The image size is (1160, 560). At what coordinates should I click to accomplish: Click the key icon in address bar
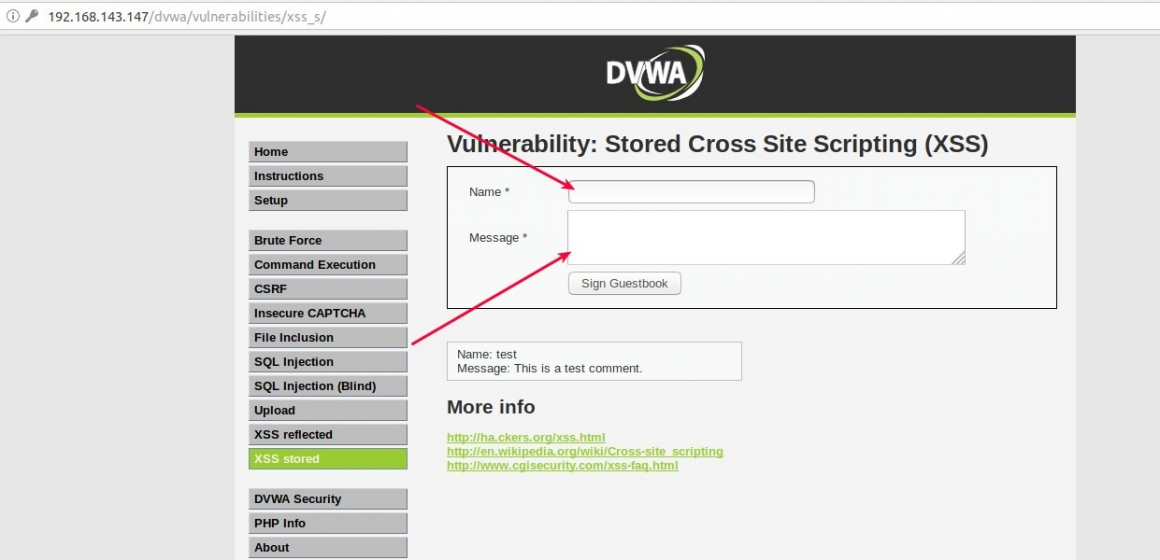point(32,16)
